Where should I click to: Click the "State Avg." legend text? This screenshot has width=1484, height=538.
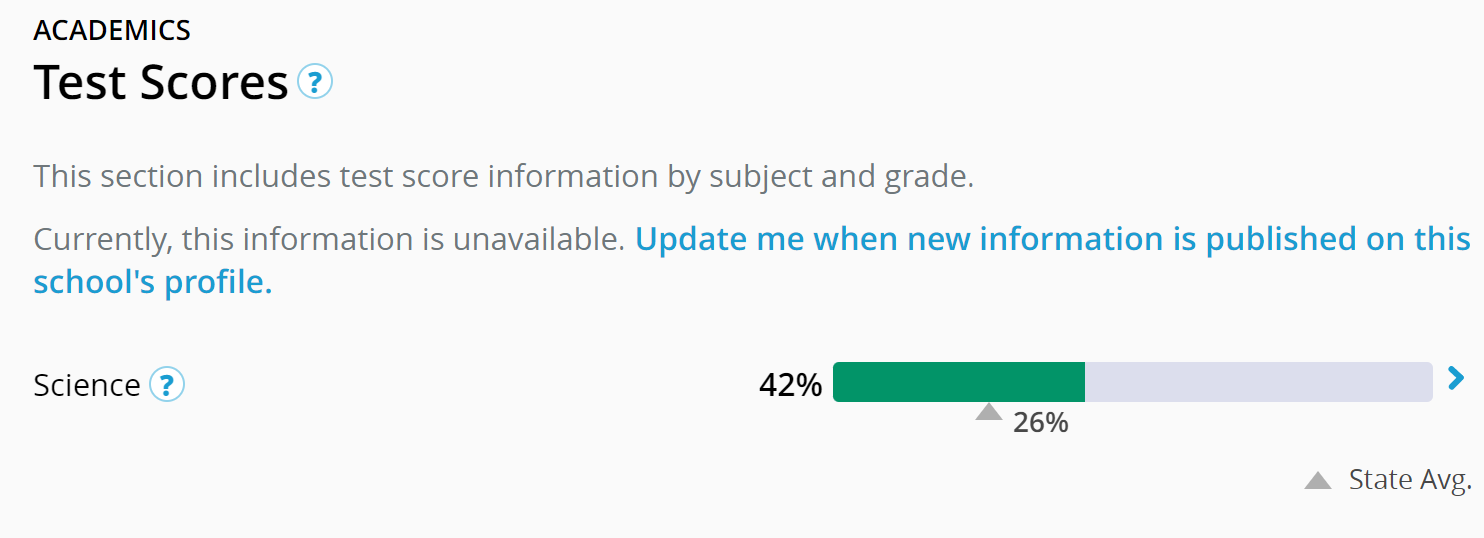[x=1410, y=480]
